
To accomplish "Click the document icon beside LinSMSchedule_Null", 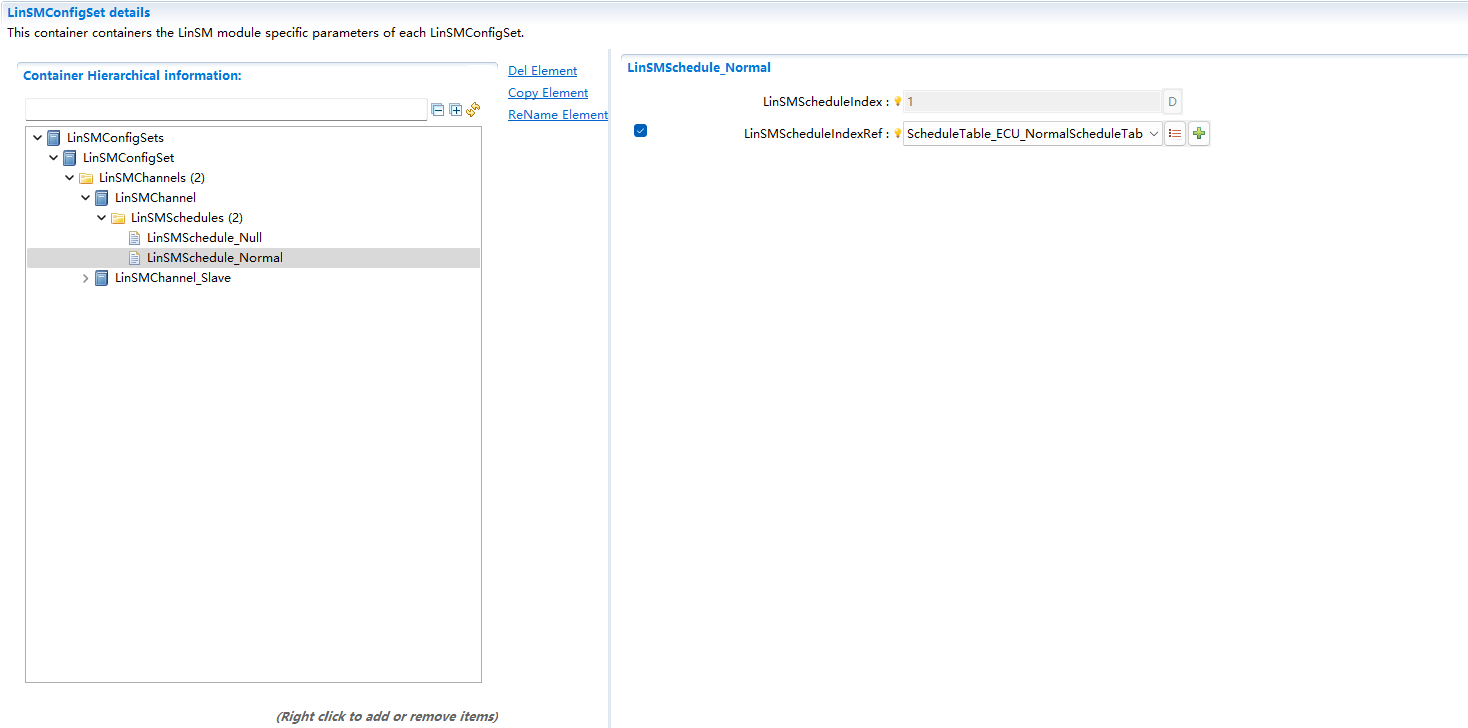I will pyautogui.click(x=135, y=237).
